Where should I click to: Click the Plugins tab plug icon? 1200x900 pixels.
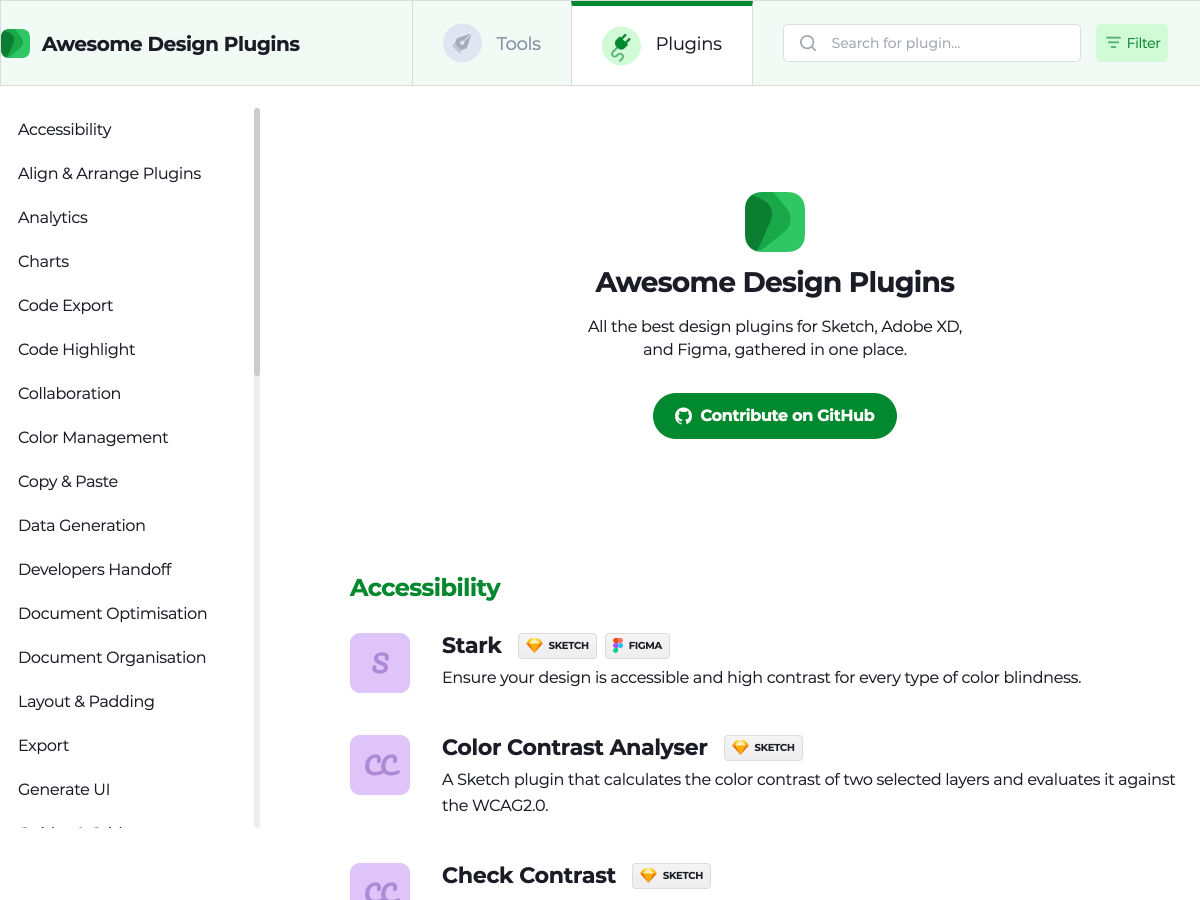click(x=621, y=45)
